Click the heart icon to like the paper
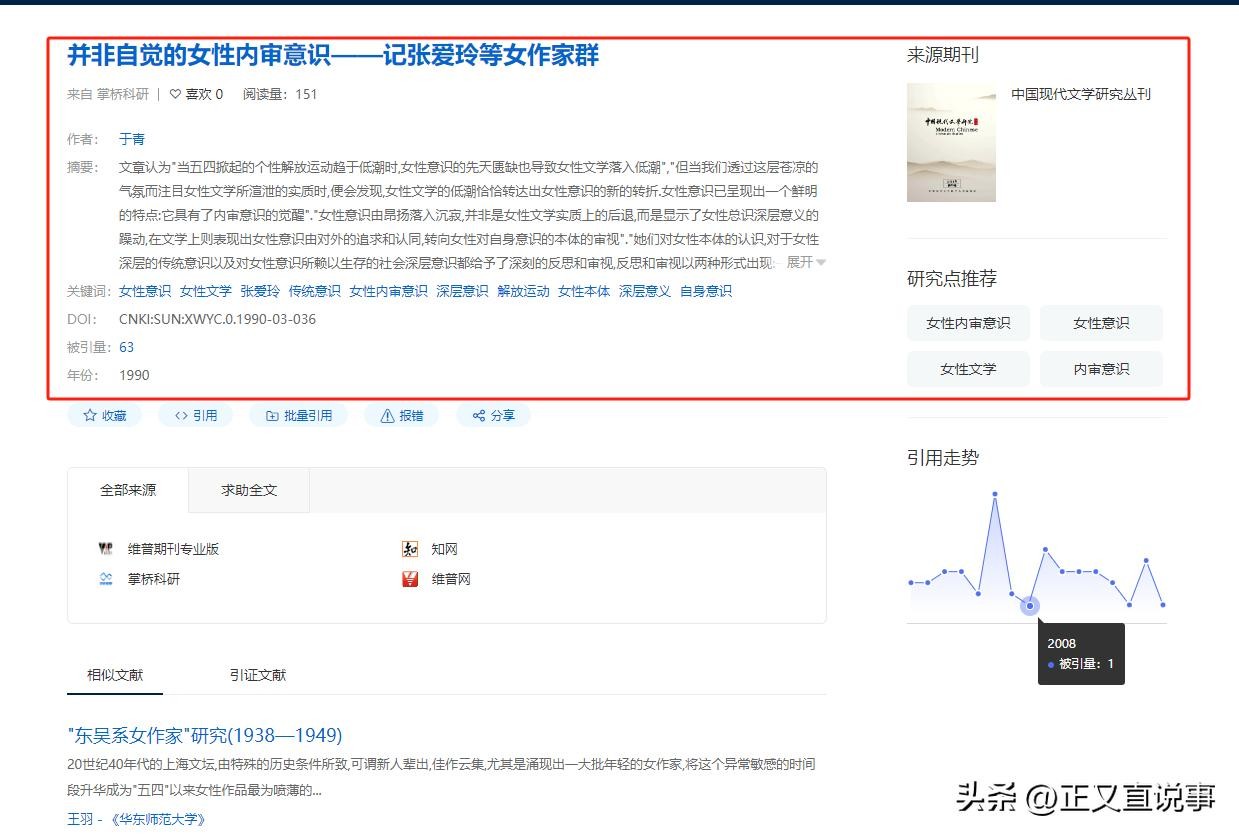The height and width of the screenshot is (837, 1239). pos(176,94)
